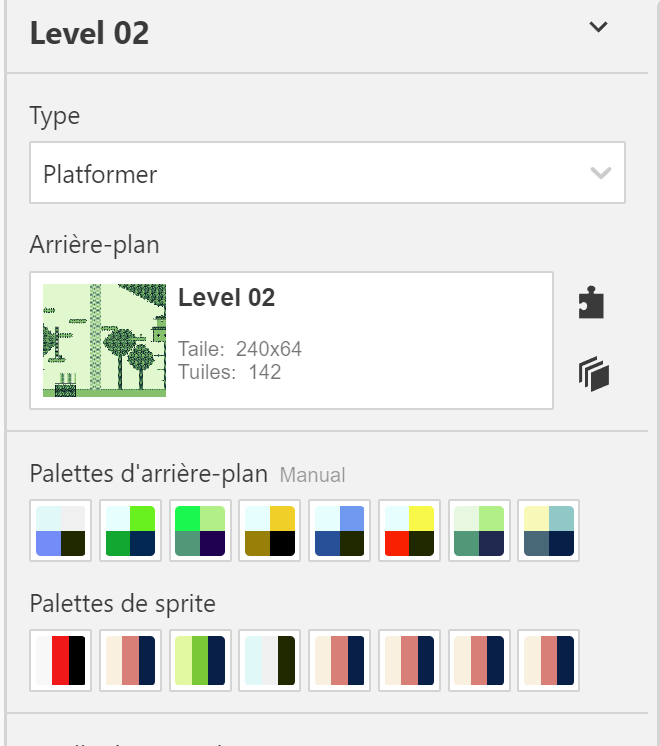The height and width of the screenshot is (746, 660).
Task: Choose the second background palette with green
Action: (131, 531)
